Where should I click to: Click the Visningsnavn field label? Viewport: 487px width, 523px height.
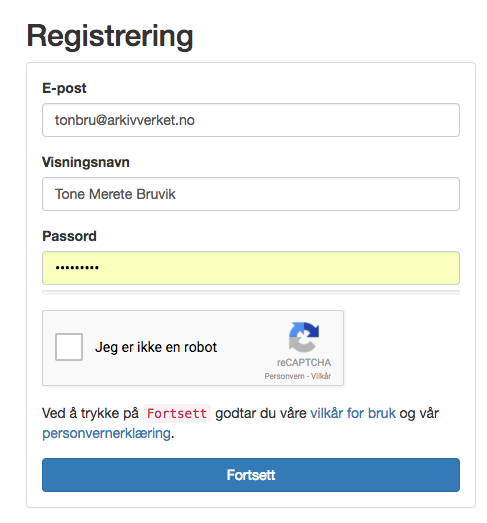86,162
